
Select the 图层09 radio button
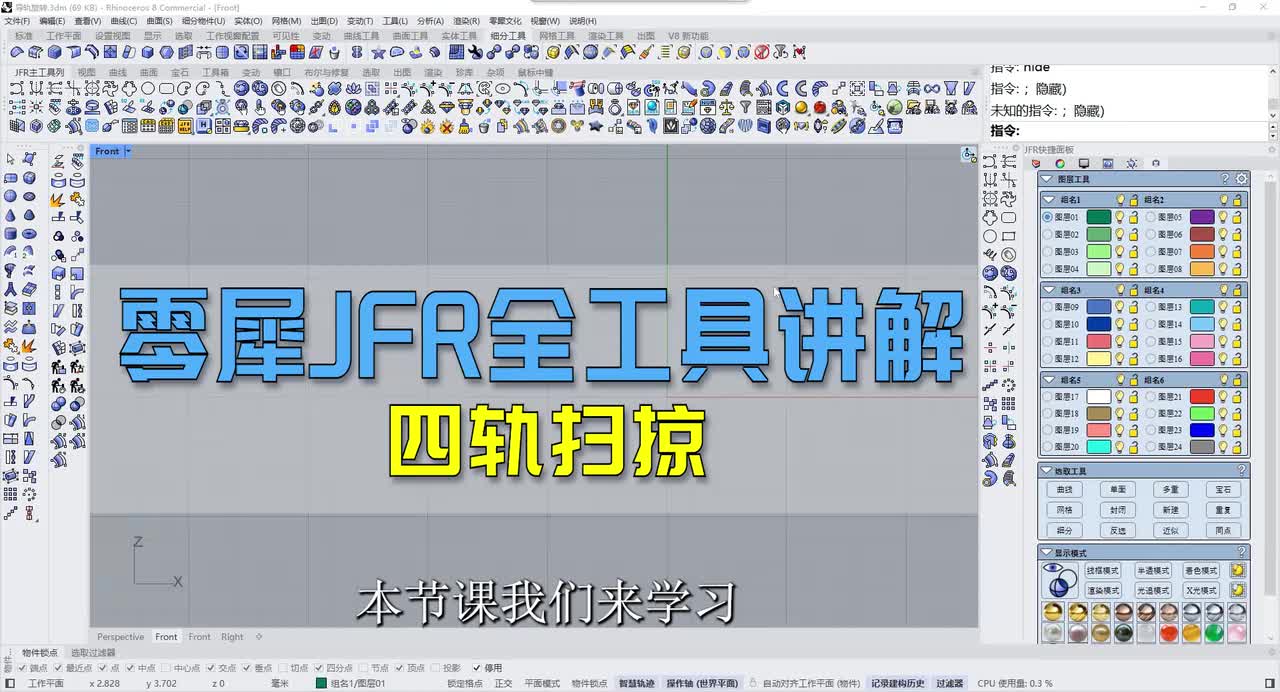pyautogui.click(x=1047, y=307)
